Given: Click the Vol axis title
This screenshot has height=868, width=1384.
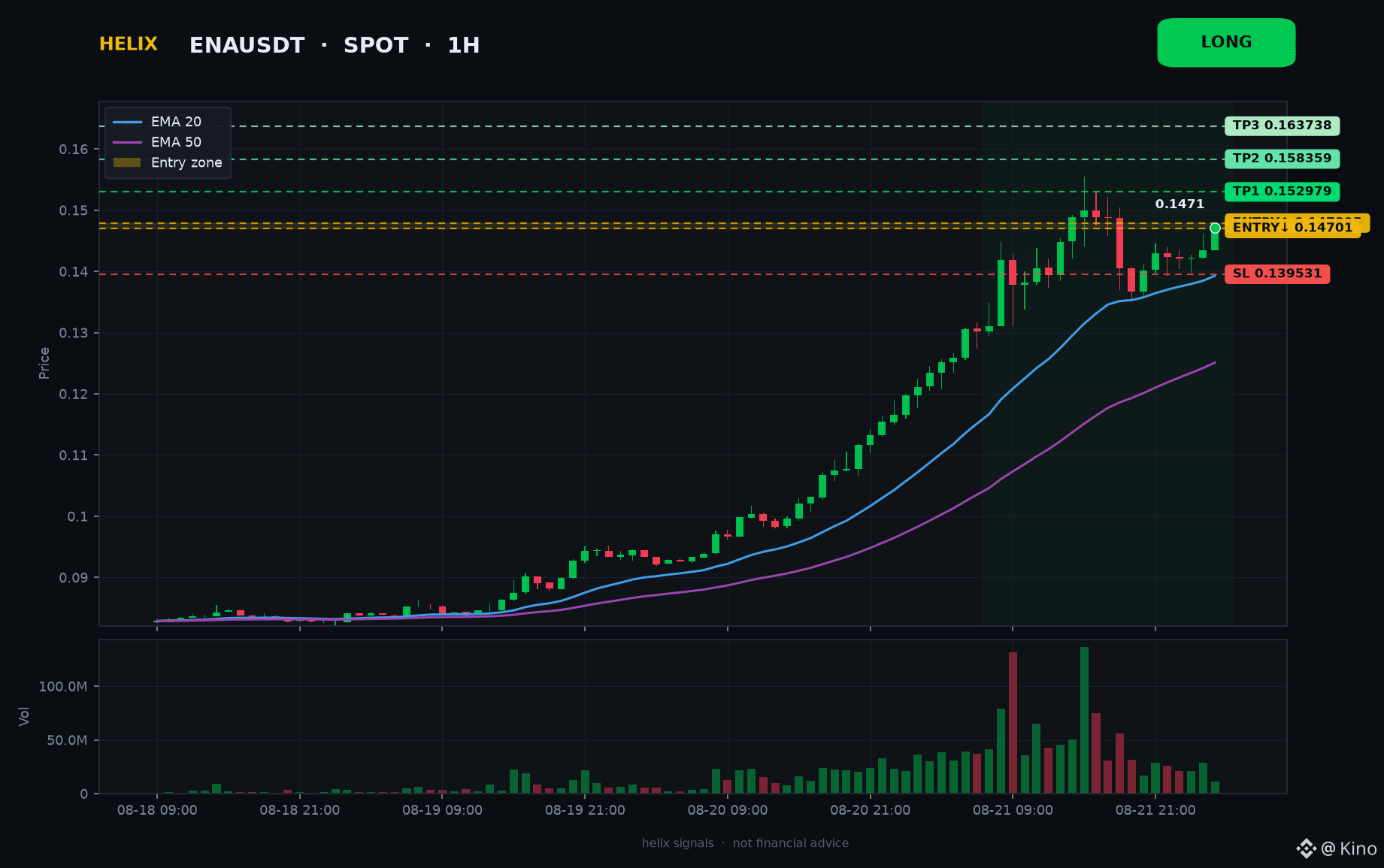Looking at the screenshot, I should [24, 716].
